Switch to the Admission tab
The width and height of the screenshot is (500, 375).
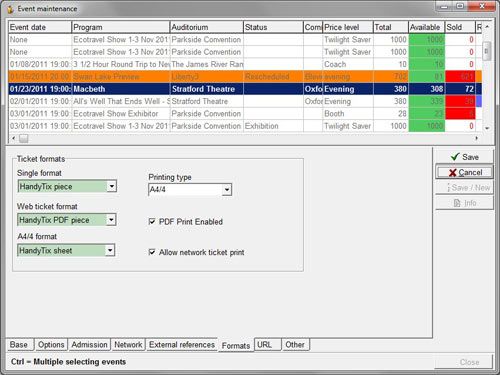(89, 345)
